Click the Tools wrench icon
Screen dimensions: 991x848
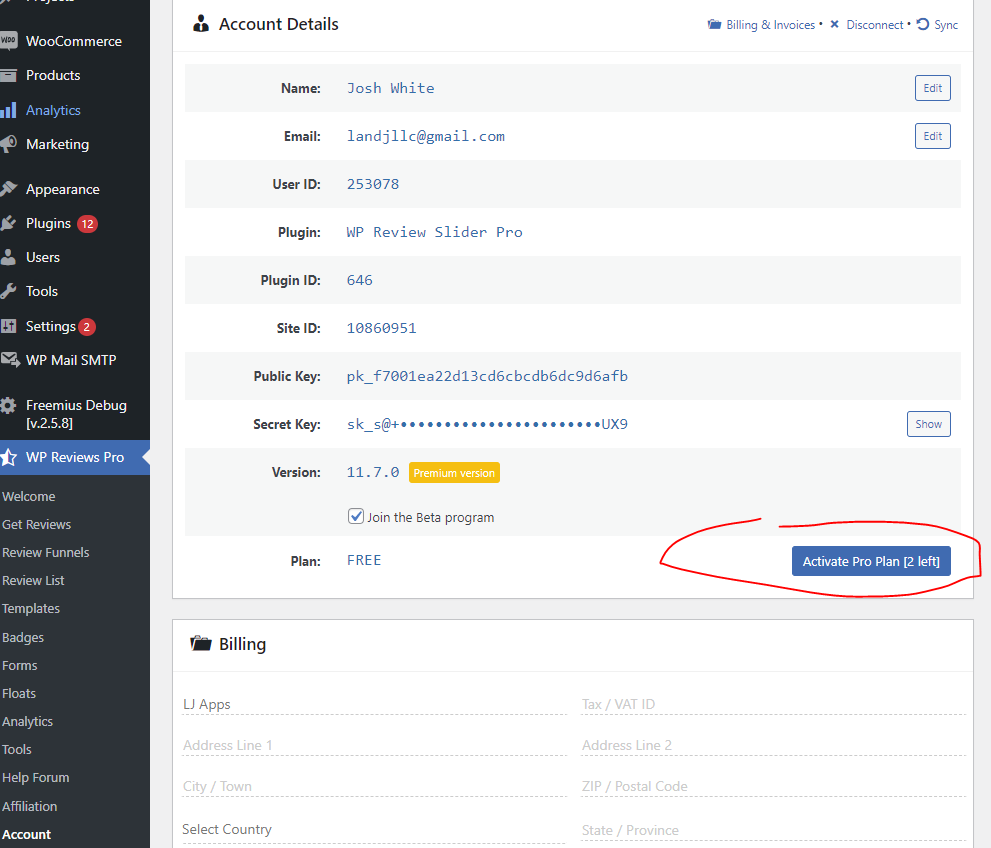point(8,291)
